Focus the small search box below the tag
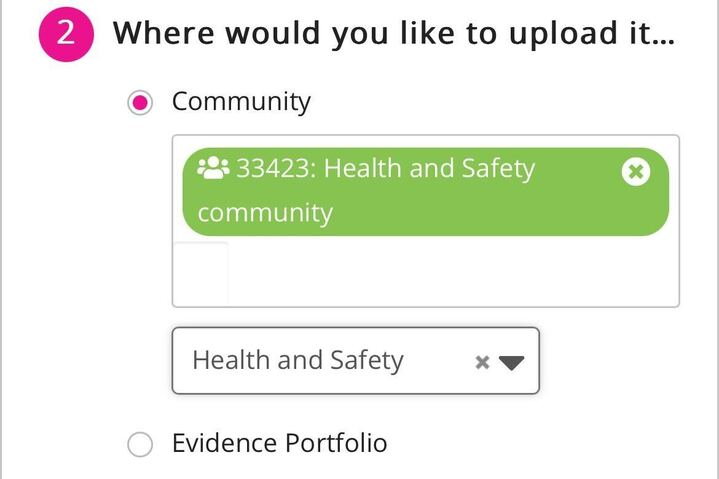719x479 pixels. 201,272
